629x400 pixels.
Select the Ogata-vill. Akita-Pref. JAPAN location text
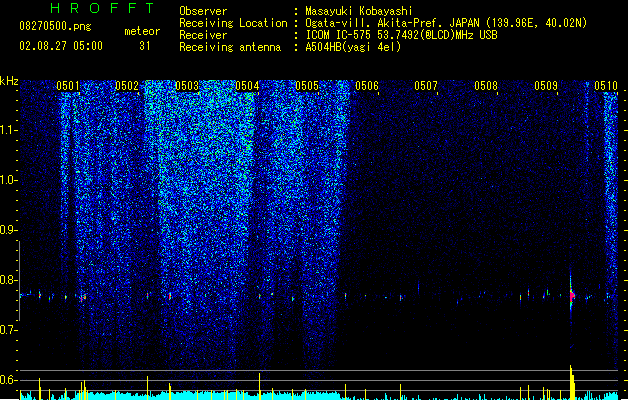392,23
